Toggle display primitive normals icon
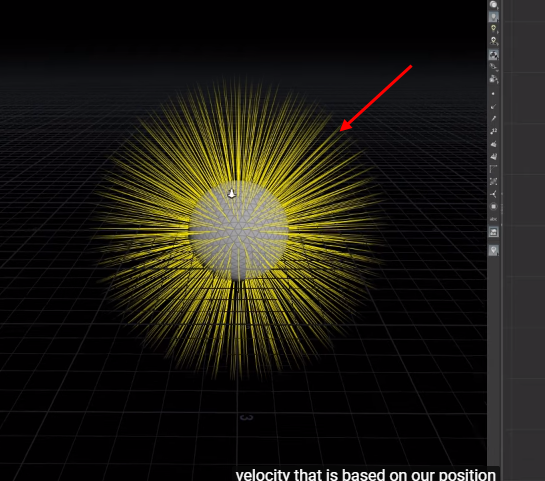This screenshot has width=545, height=481. pyautogui.click(x=494, y=144)
